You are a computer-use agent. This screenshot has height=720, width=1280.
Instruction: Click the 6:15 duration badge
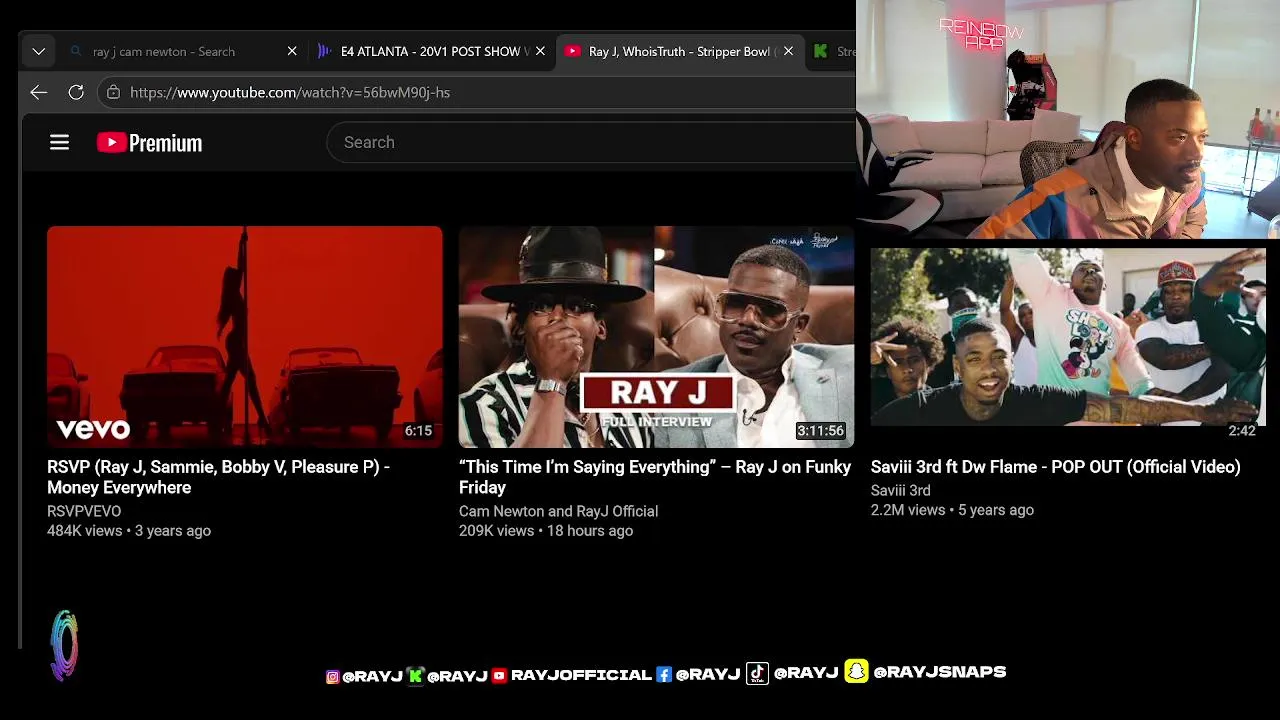418,431
